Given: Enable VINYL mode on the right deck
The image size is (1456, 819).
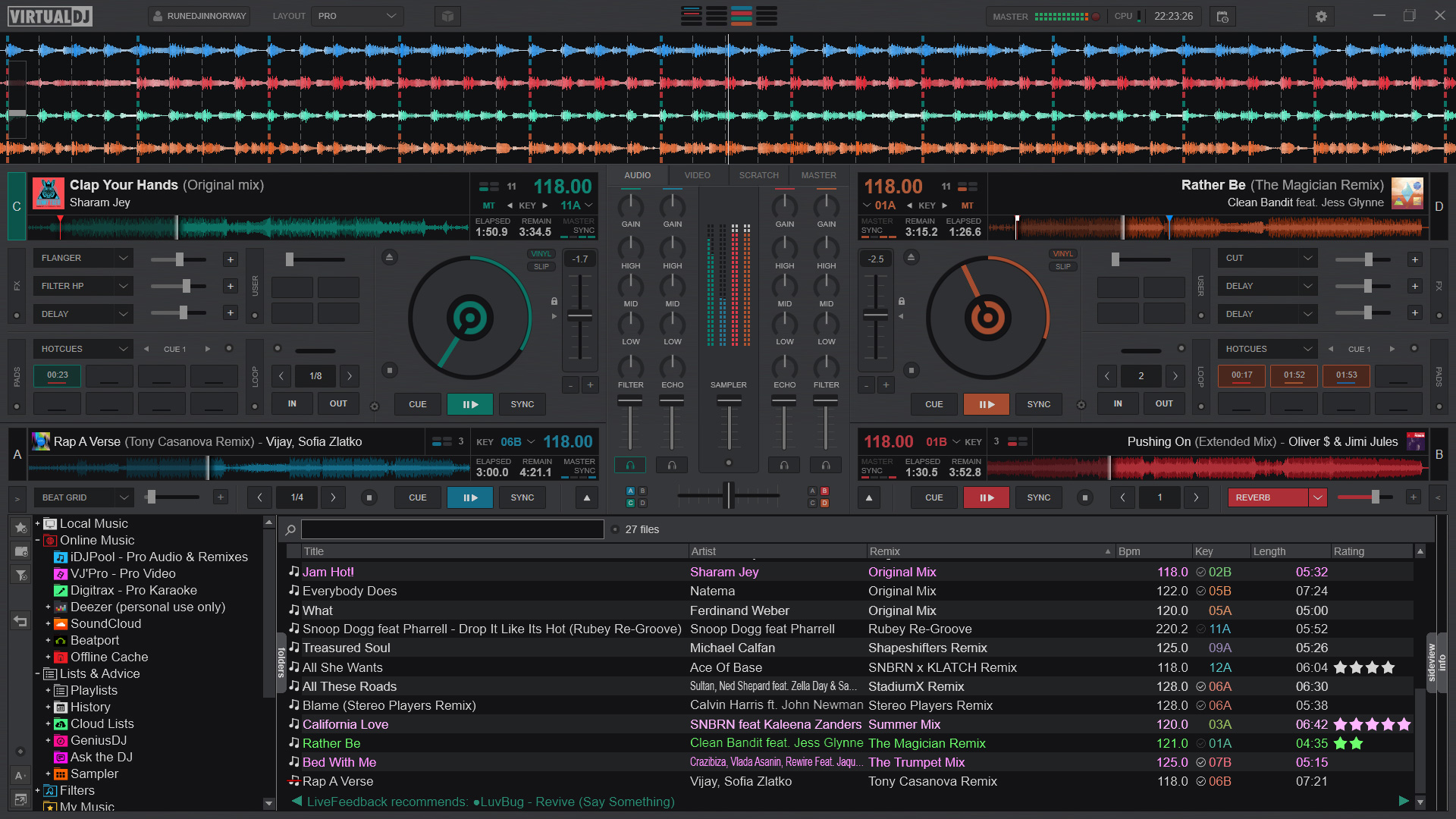Looking at the screenshot, I should click(1063, 253).
